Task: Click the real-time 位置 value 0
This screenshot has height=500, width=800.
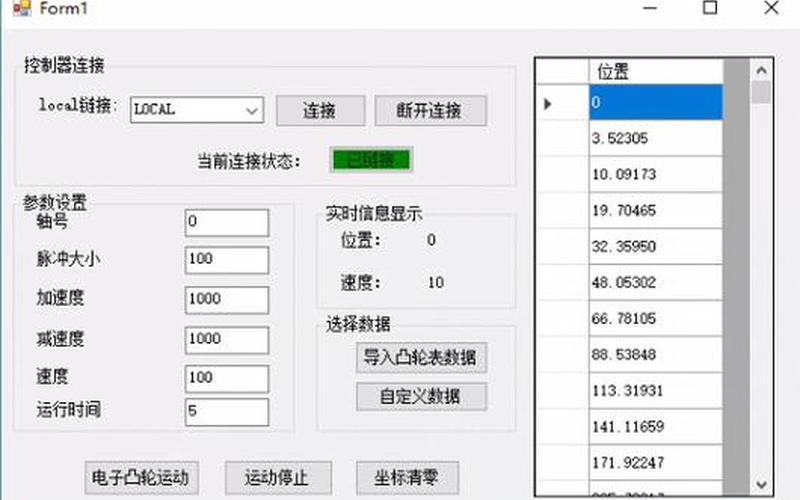Action: coord(432,240)
